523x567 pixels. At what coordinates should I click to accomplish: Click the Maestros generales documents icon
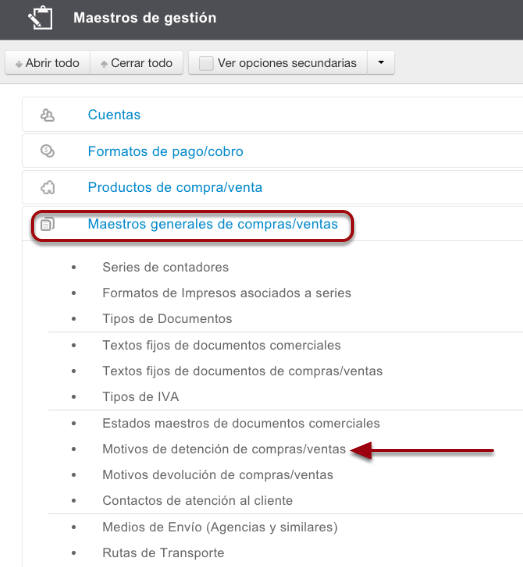click(x=47, y=224)
